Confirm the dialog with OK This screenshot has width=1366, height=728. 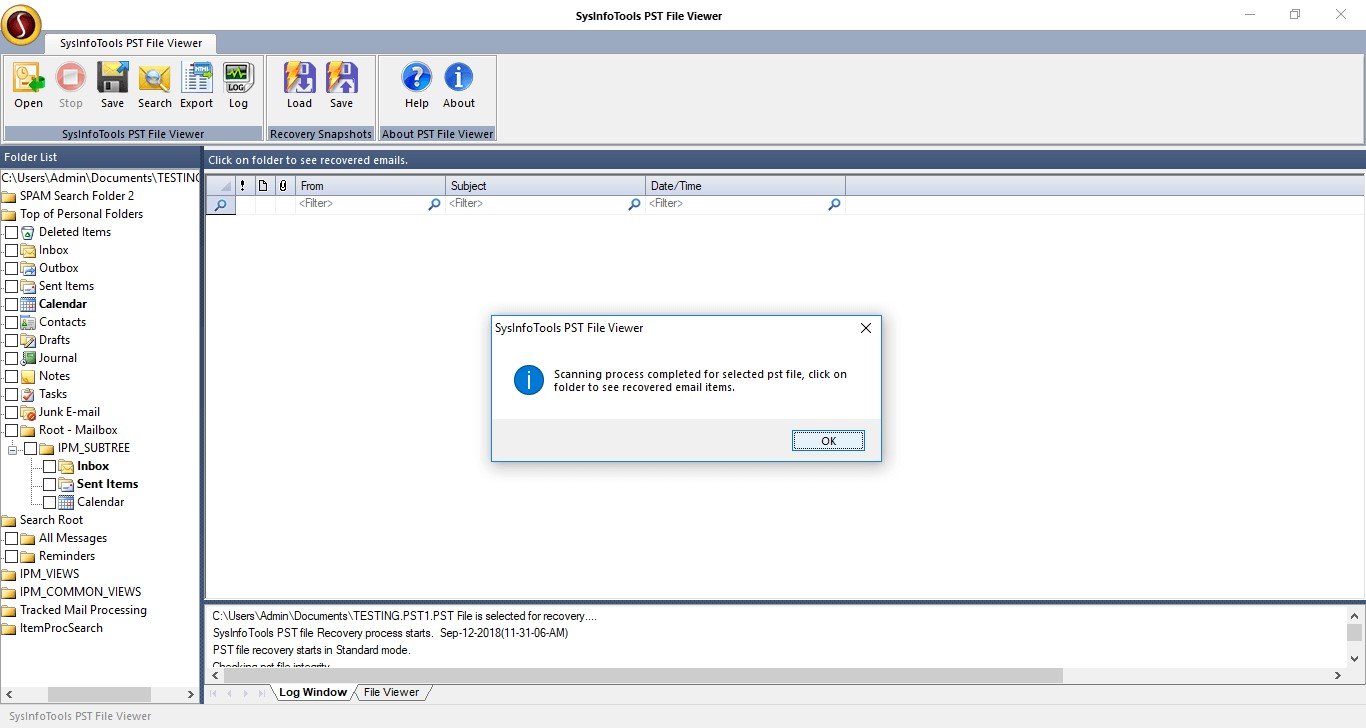[x=828, y=441]
